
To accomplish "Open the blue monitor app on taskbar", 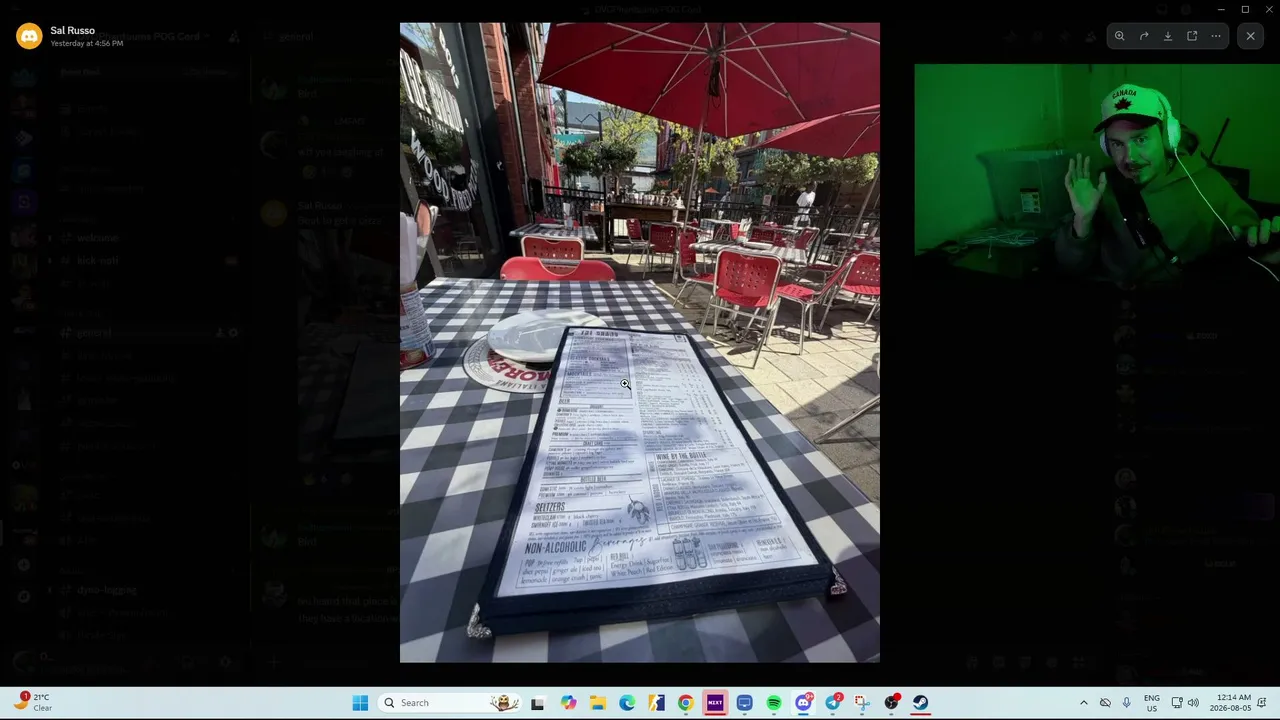I will click(x=744, y=703).
